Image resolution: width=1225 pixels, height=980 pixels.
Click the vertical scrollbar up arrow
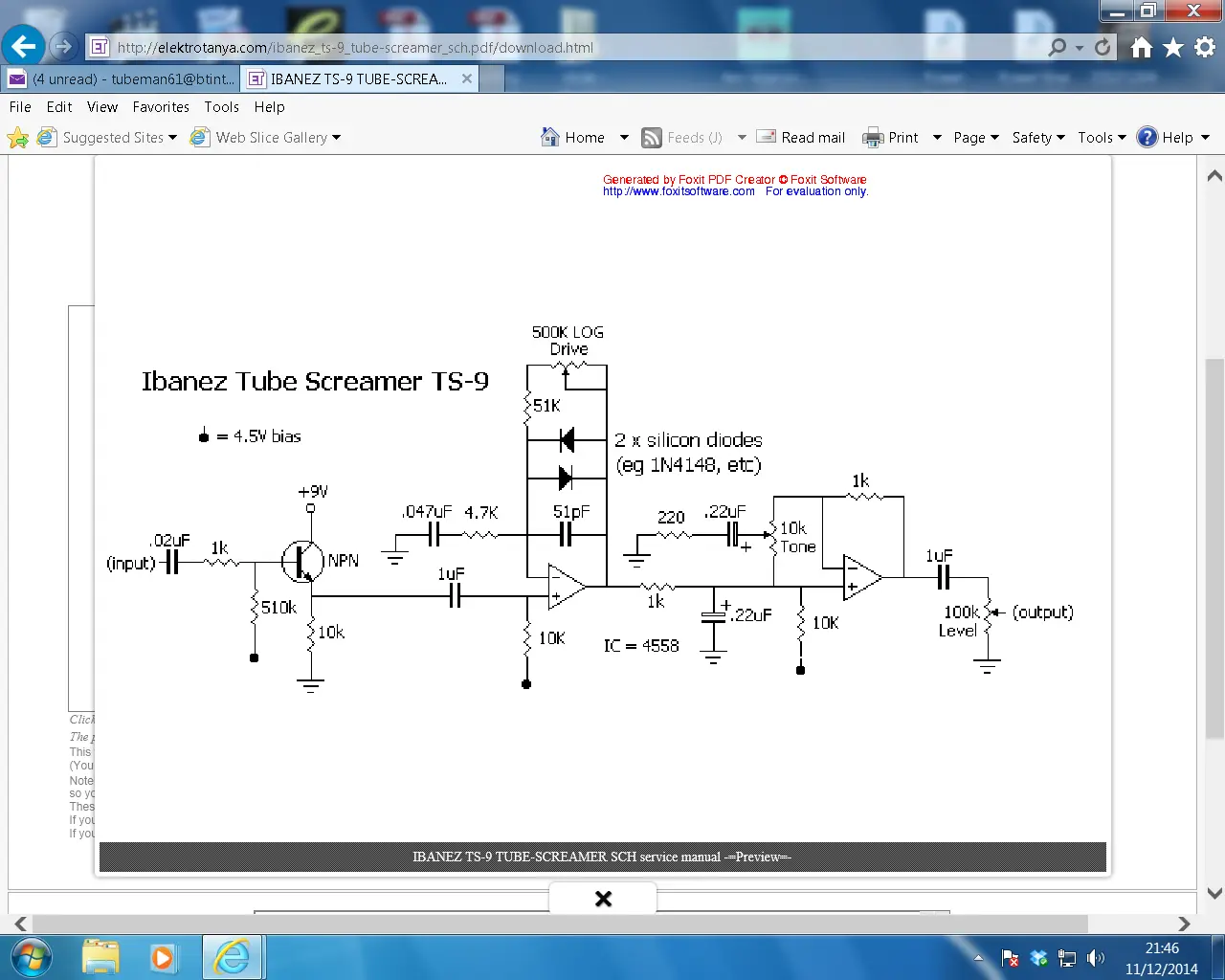click(x=1214, y=175)
